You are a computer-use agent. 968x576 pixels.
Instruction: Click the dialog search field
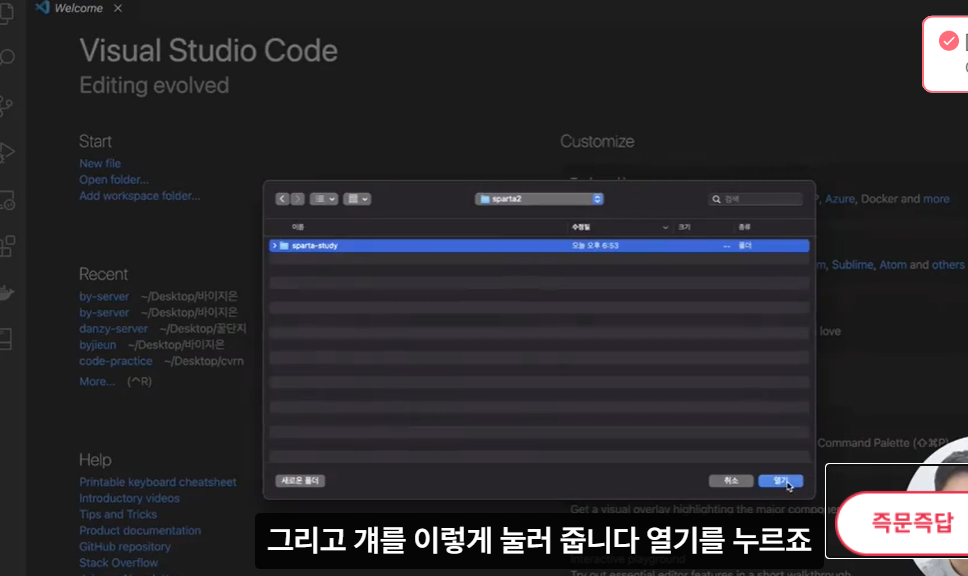click(756, 199)
